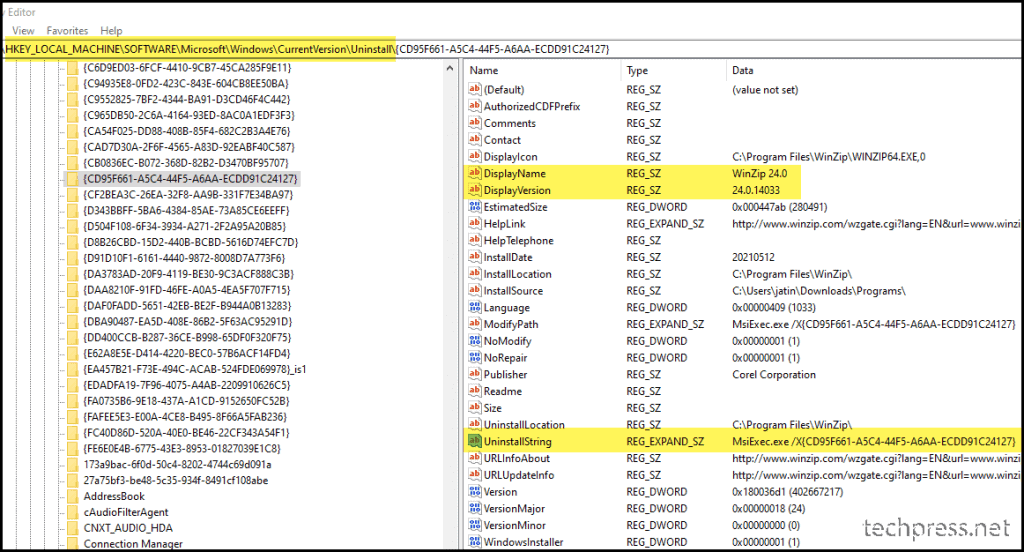Click the '0x00000018 (24)' data cell
This screenshot has height=552, width=1024.
(768, 508)
